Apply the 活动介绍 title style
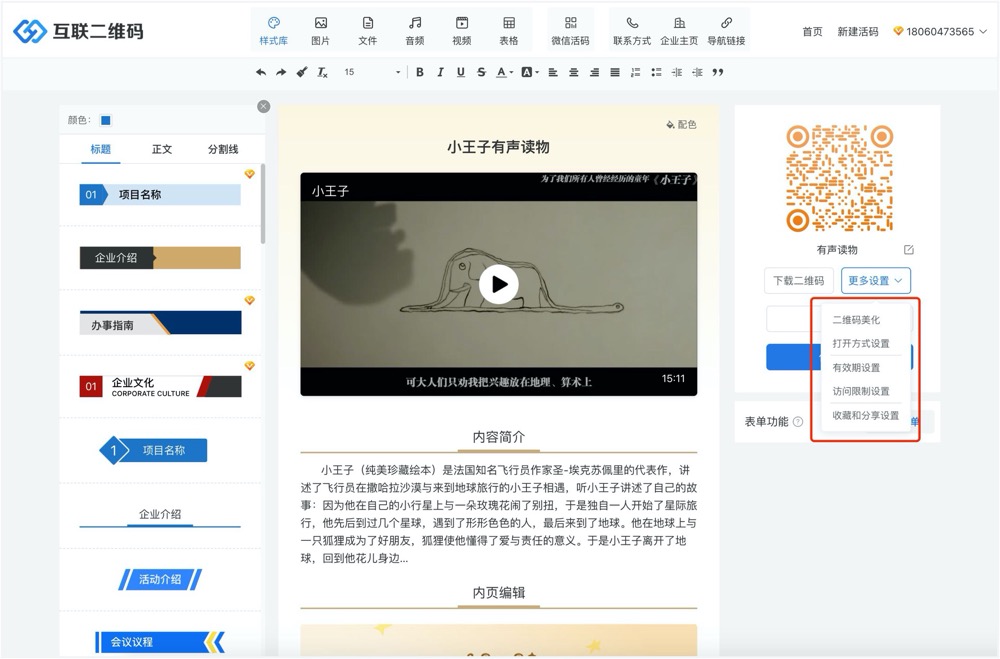This screenshot has width=1000, height=659. 160,579
